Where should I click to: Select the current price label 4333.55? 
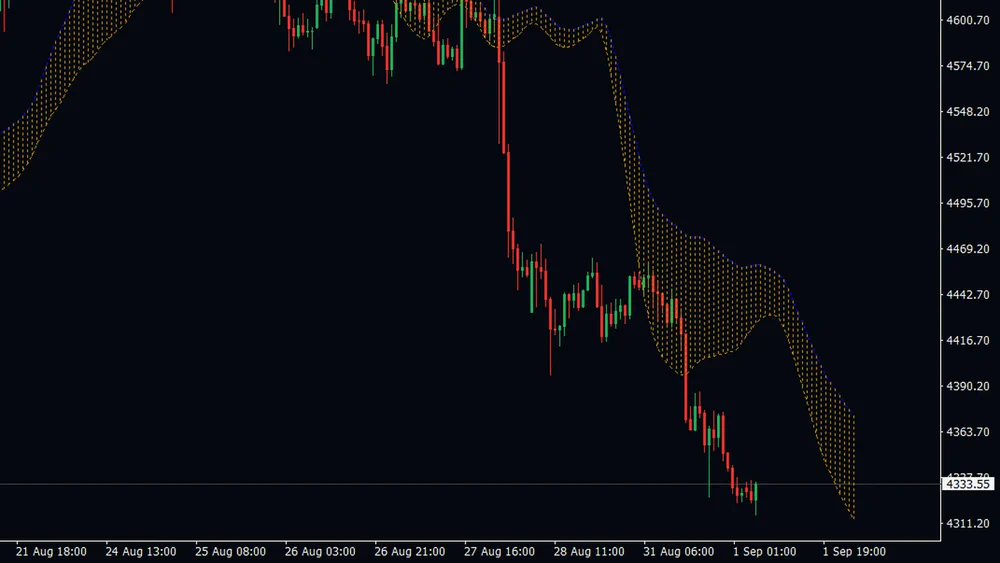pyautogui.click(x=967, y=484)
